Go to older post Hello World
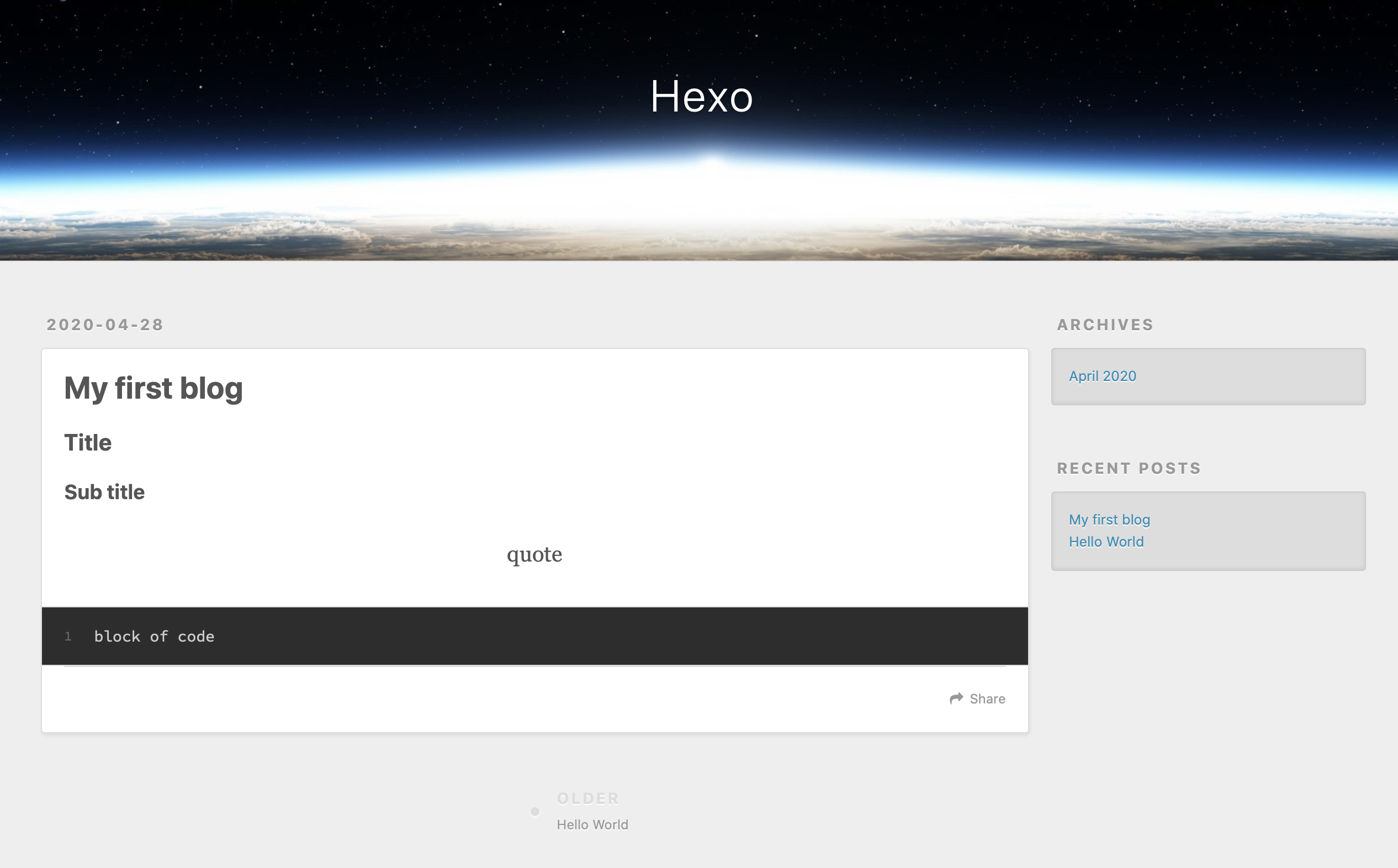 592,824
